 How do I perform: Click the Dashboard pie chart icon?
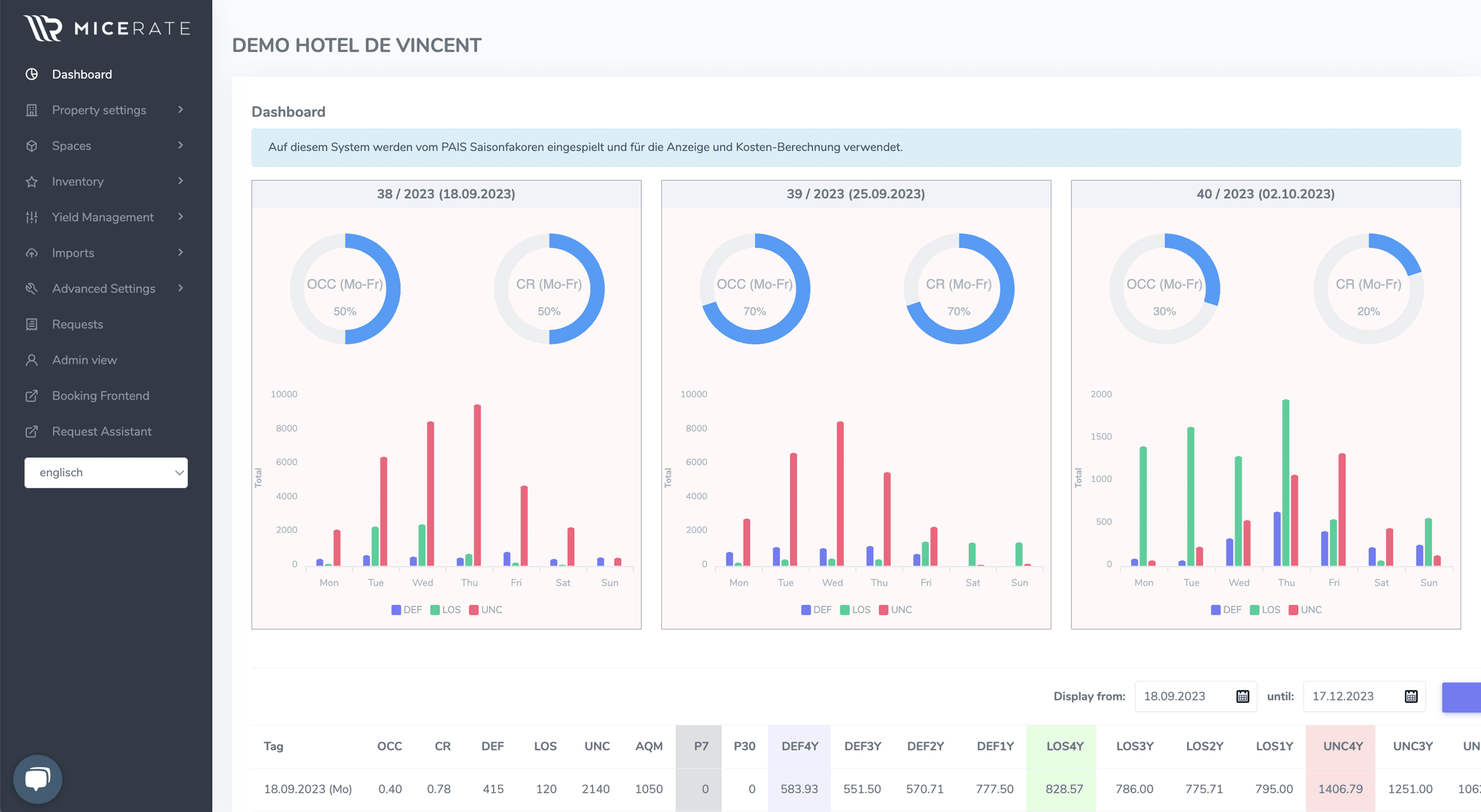tap(32, 74)
